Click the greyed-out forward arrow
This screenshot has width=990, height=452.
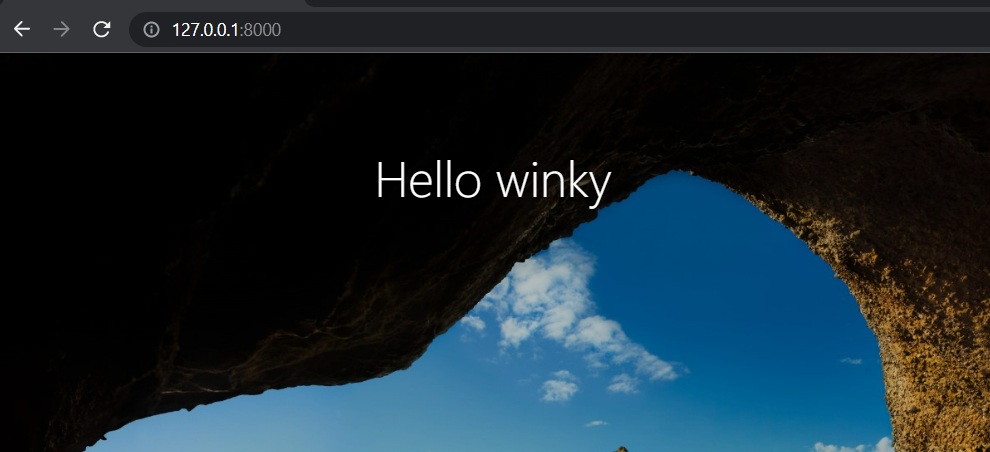pyautogui.click(x=61, y=29)
